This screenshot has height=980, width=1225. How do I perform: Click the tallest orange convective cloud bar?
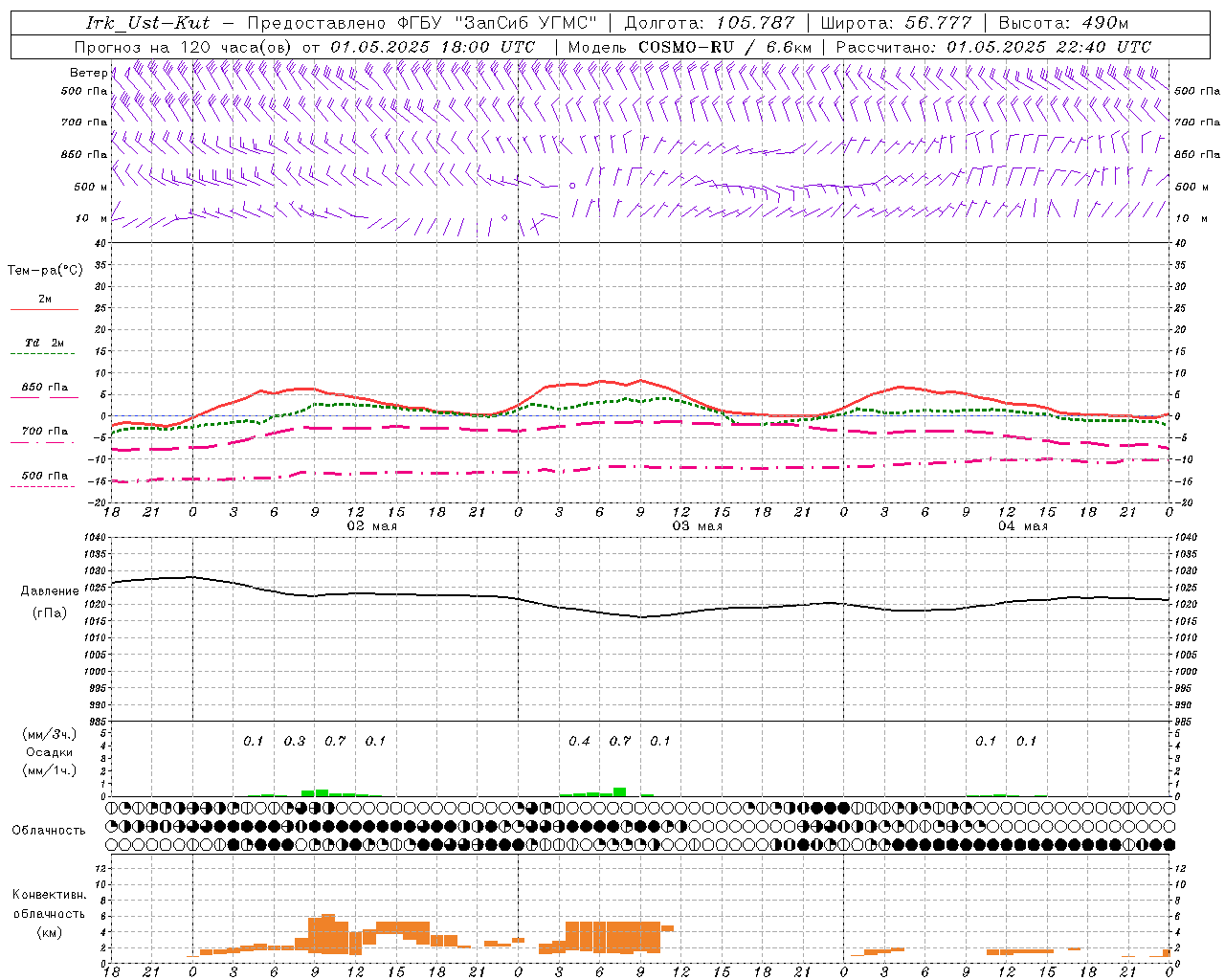pos(328,934)
